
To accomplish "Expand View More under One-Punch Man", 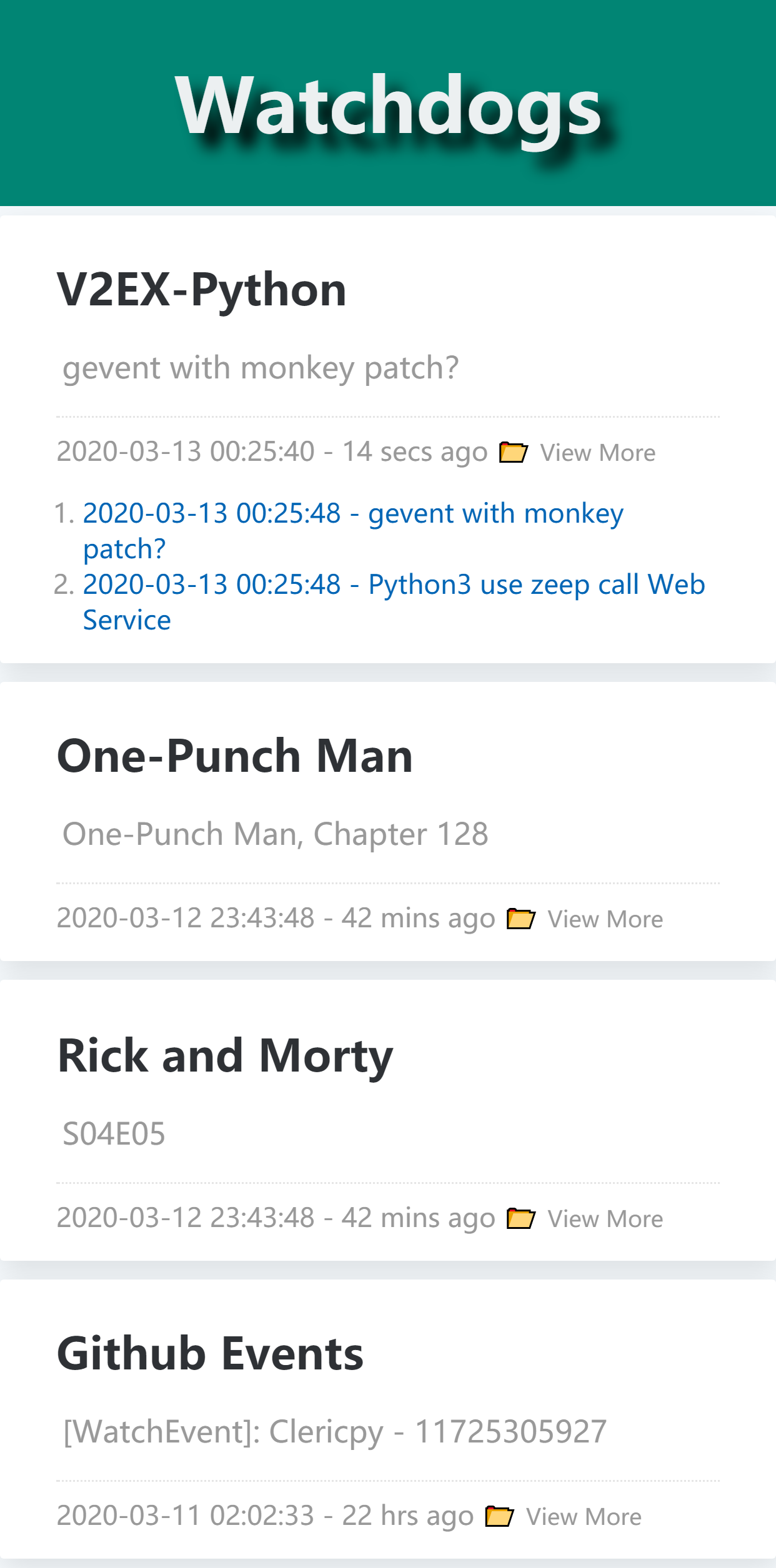I will point(605,919).
